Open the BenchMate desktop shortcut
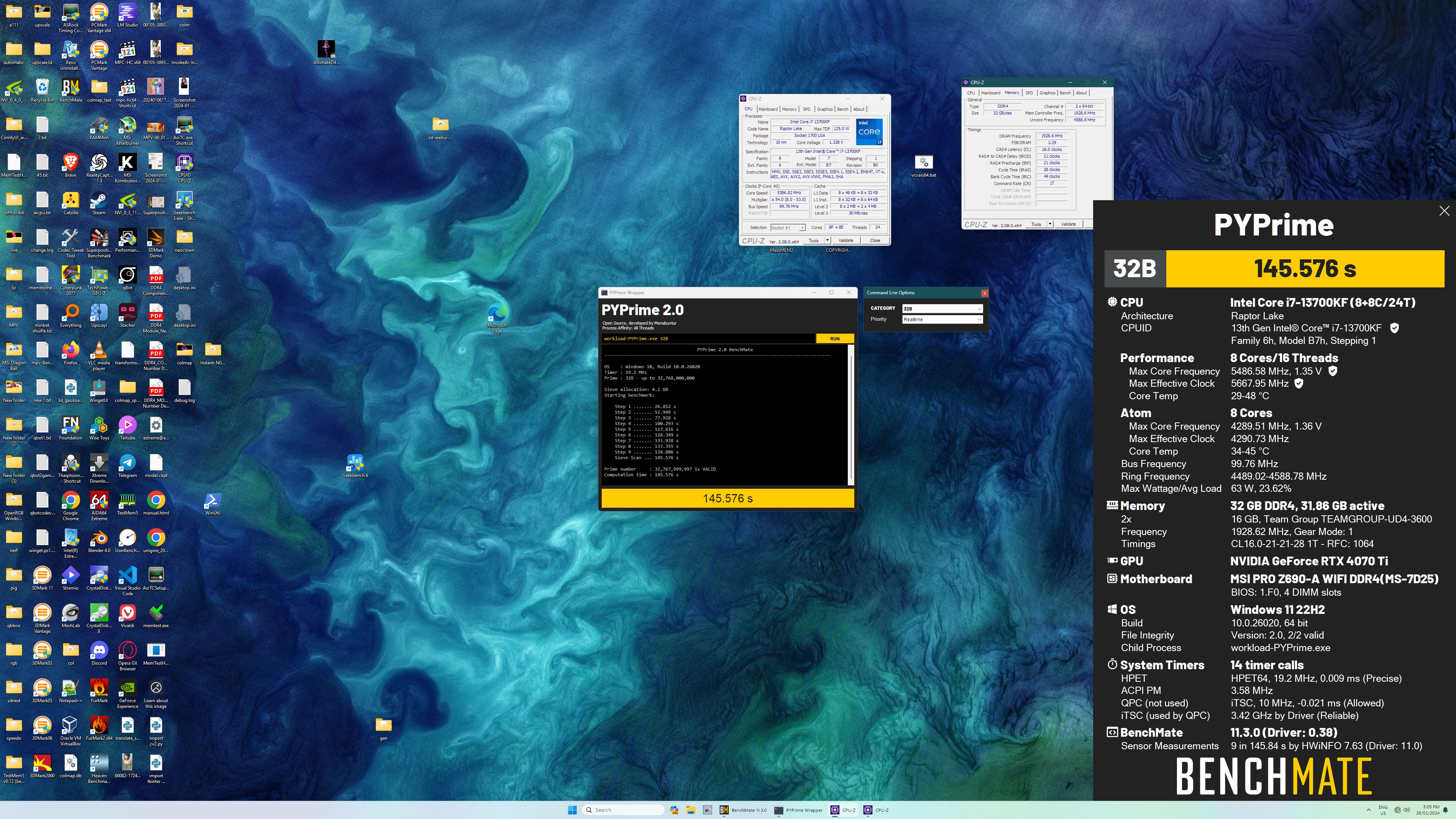 point(71,91)
